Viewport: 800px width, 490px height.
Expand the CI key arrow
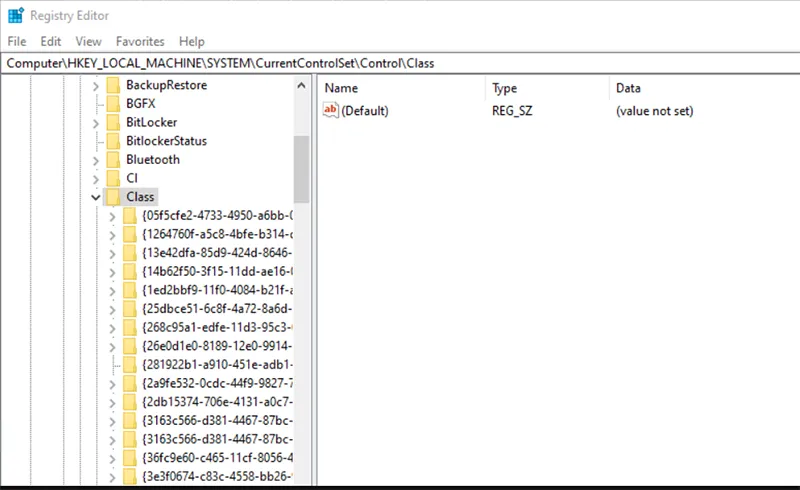(x=96, y=178)
